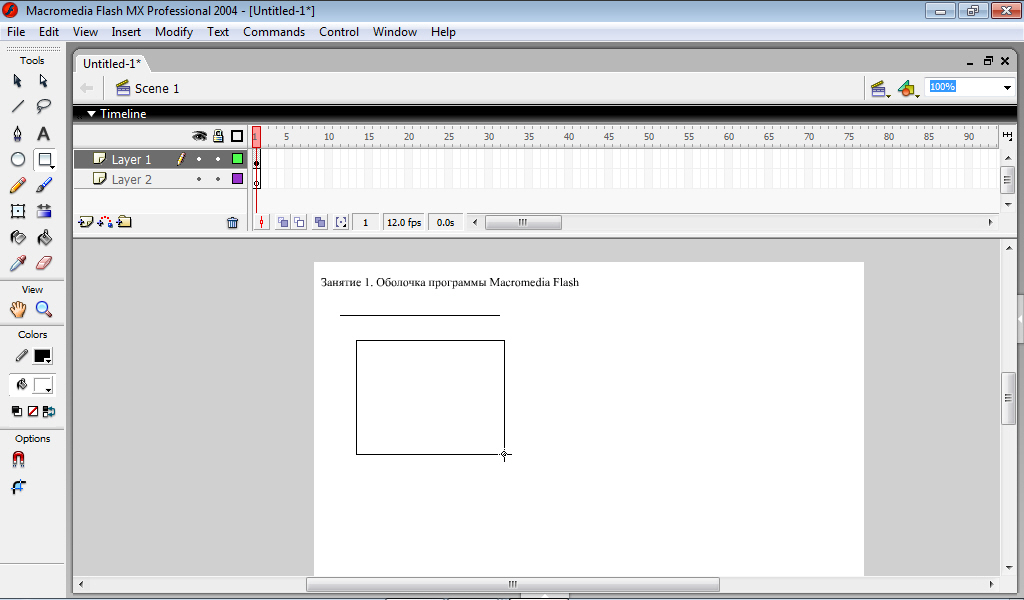Click the back arrow in edit bar
The width and height of the screenshot is (1024, 600).
click(86, 88)
